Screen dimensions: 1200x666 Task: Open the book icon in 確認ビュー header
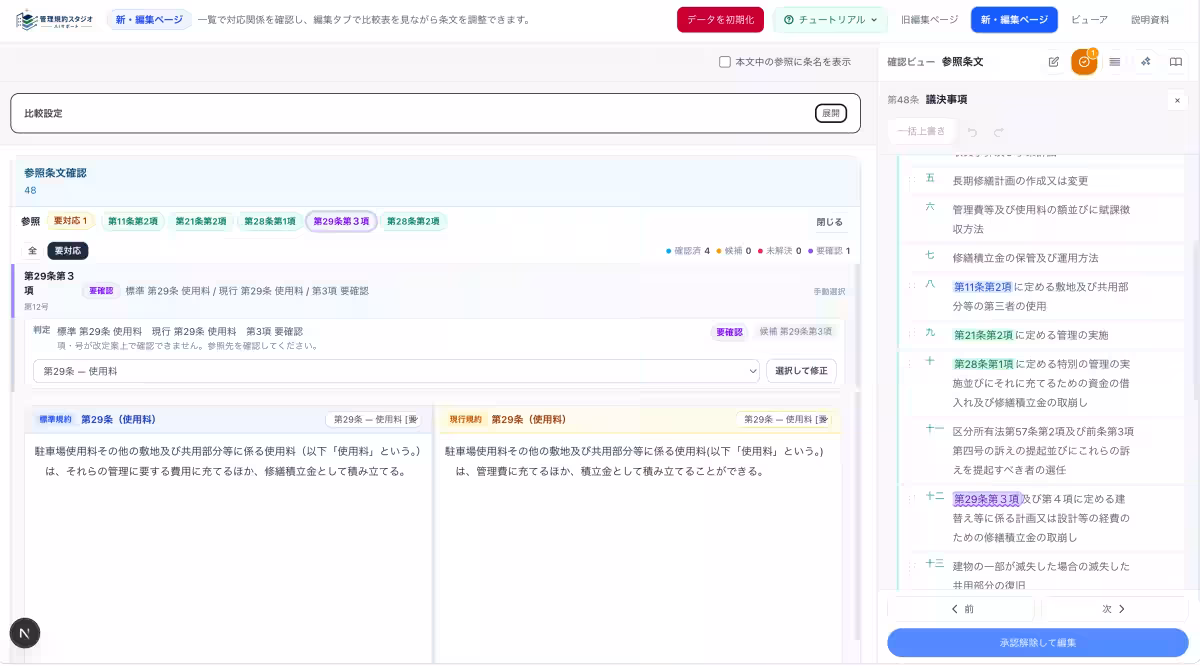coord(1176,62)
